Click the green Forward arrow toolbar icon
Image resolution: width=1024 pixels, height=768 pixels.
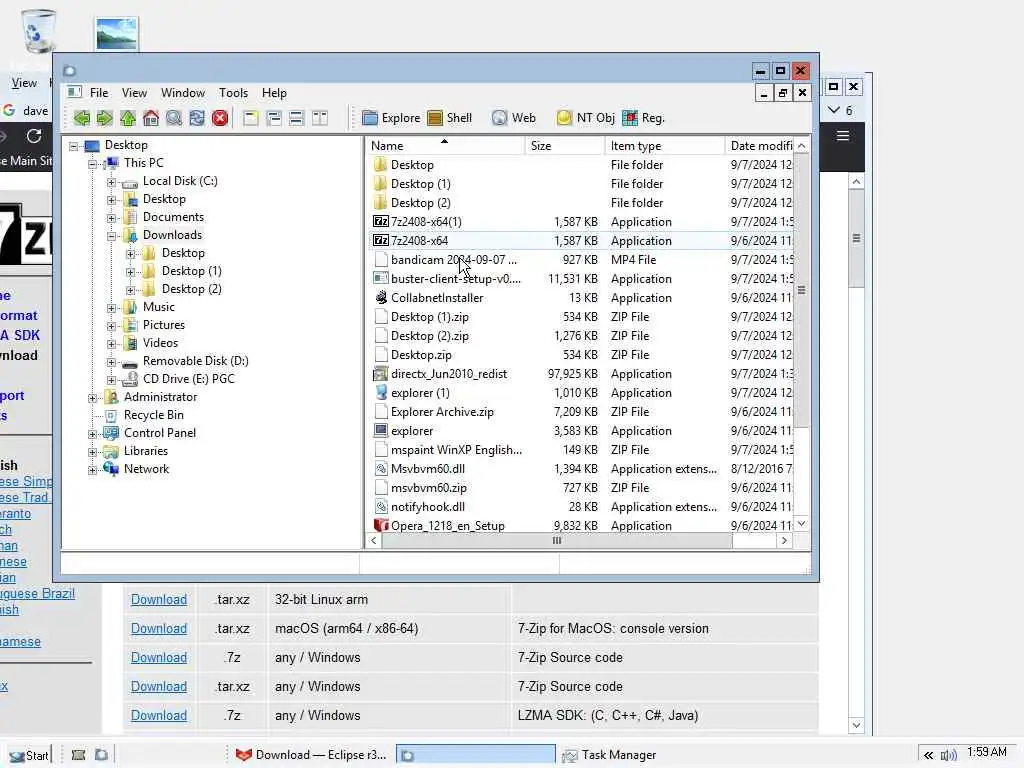click(x=104, y=118)
